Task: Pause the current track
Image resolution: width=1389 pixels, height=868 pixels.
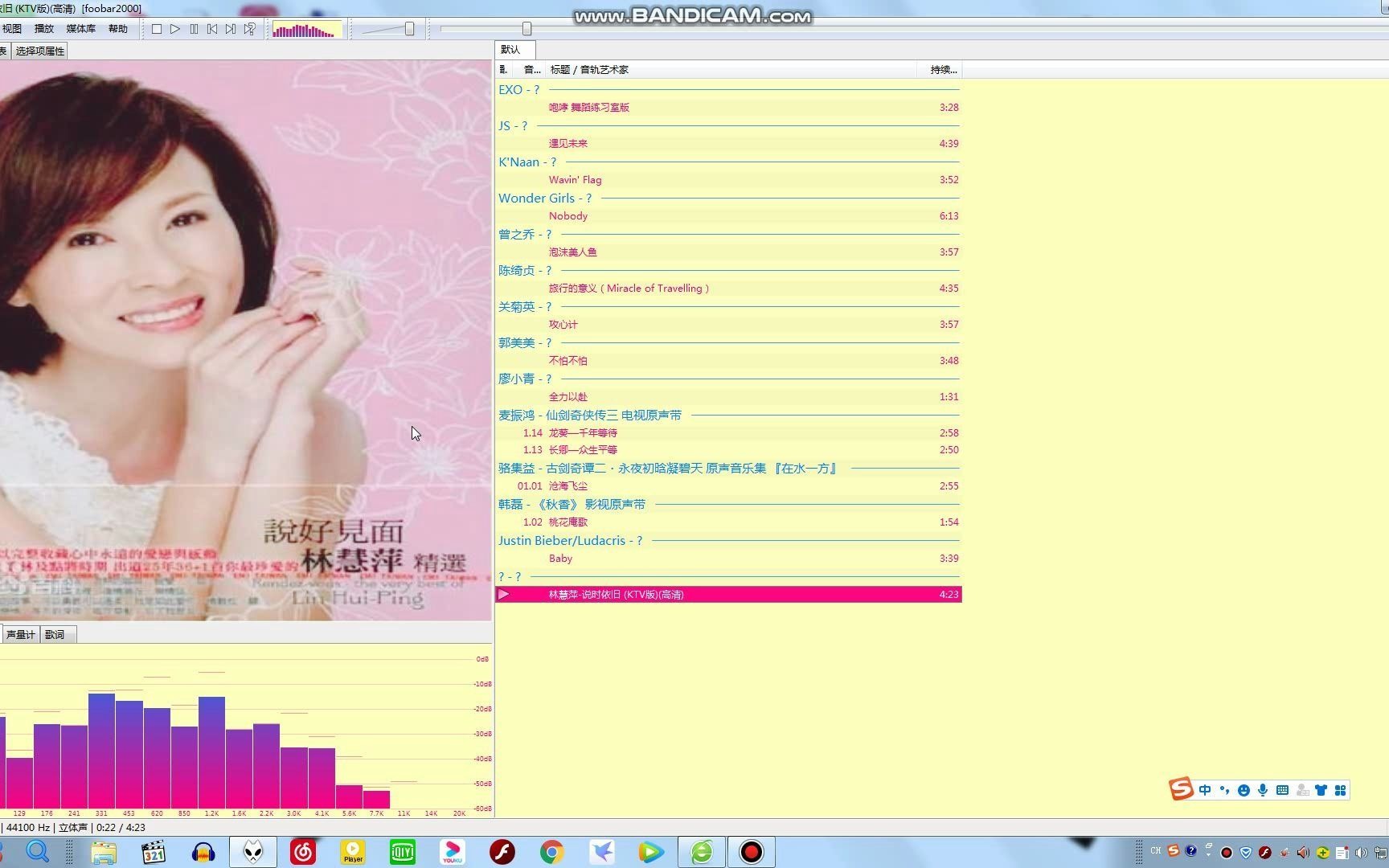Action: (x=194, y=29)
